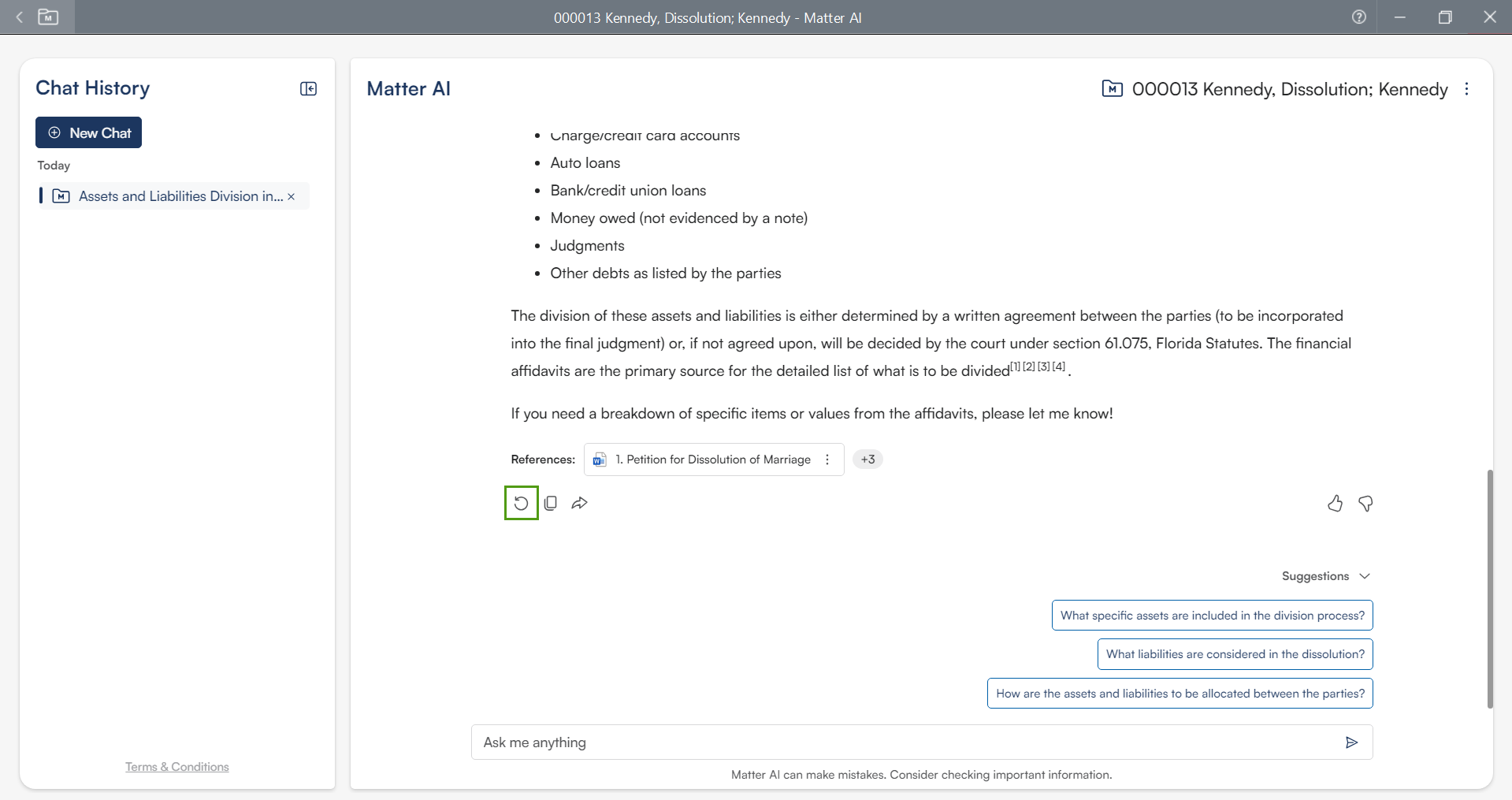Click the regenerate response icon

521,503
